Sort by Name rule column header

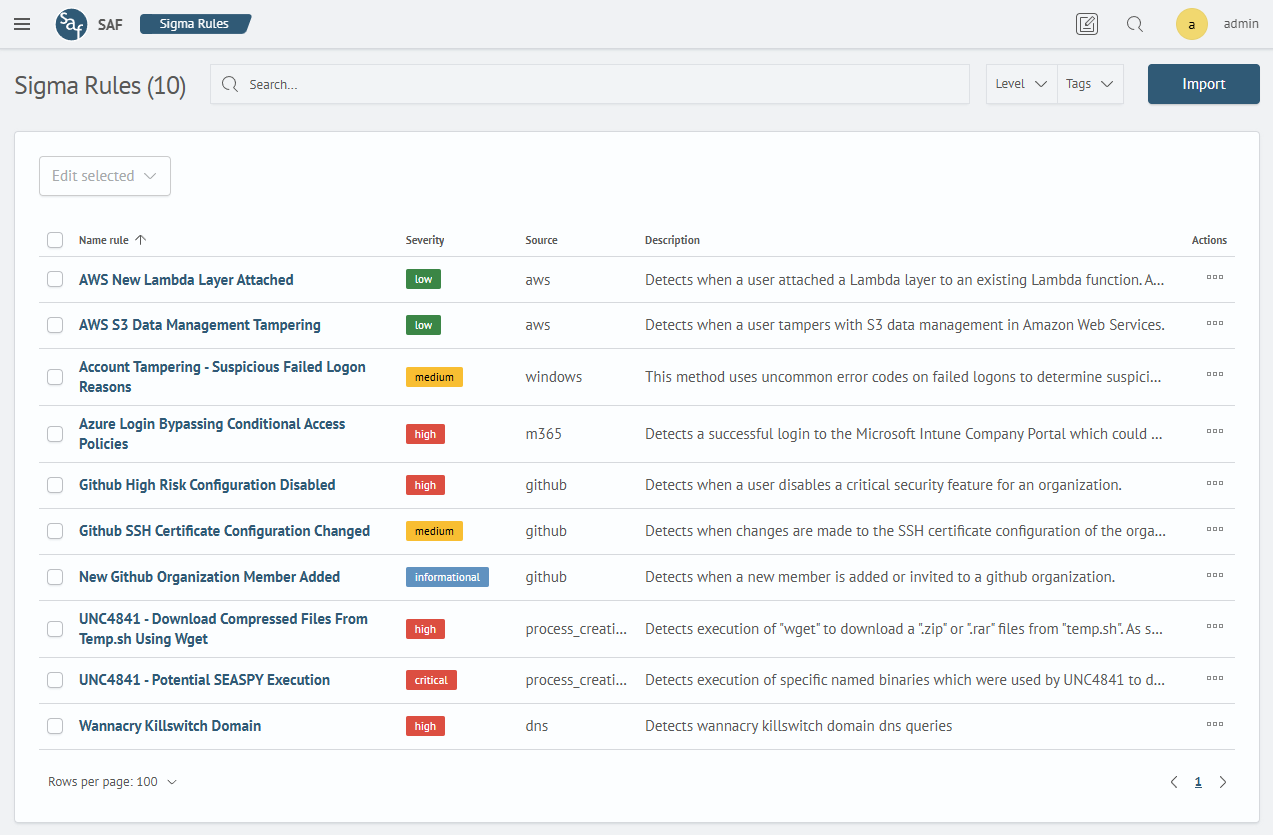pyautogui.click(x=103, y=240)
